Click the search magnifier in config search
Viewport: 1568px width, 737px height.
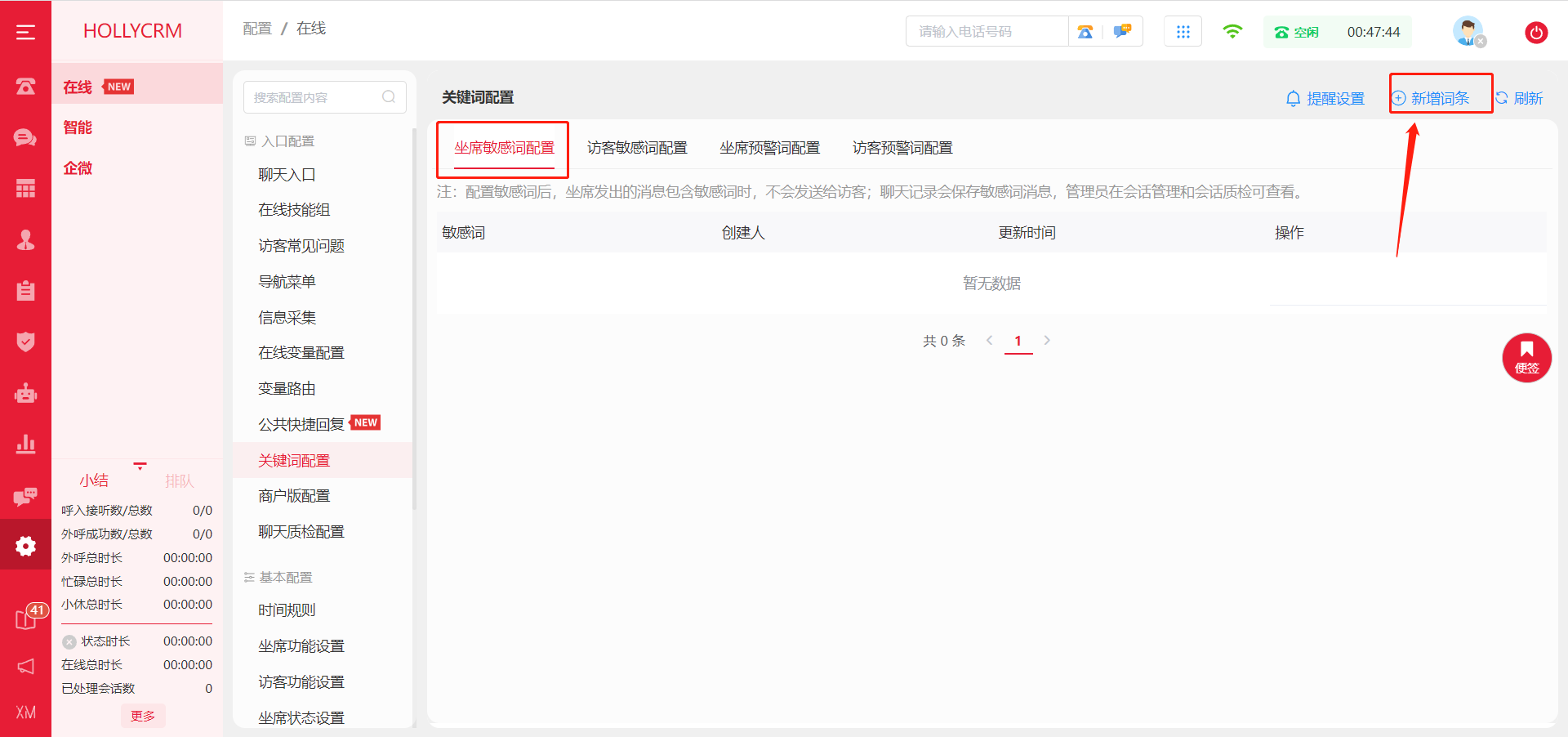point(389,97)
